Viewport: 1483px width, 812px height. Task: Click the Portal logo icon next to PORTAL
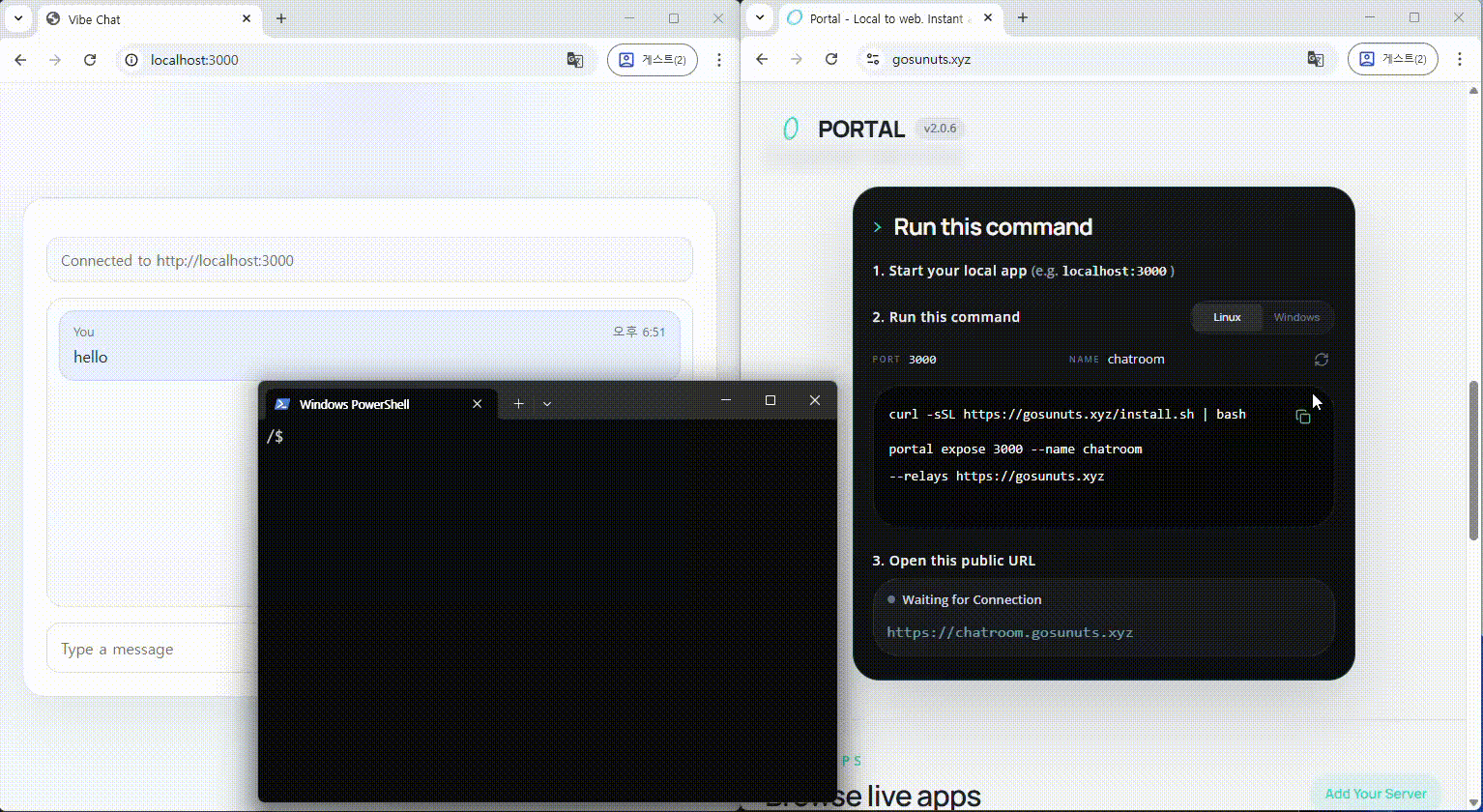(x=790, y=128)
